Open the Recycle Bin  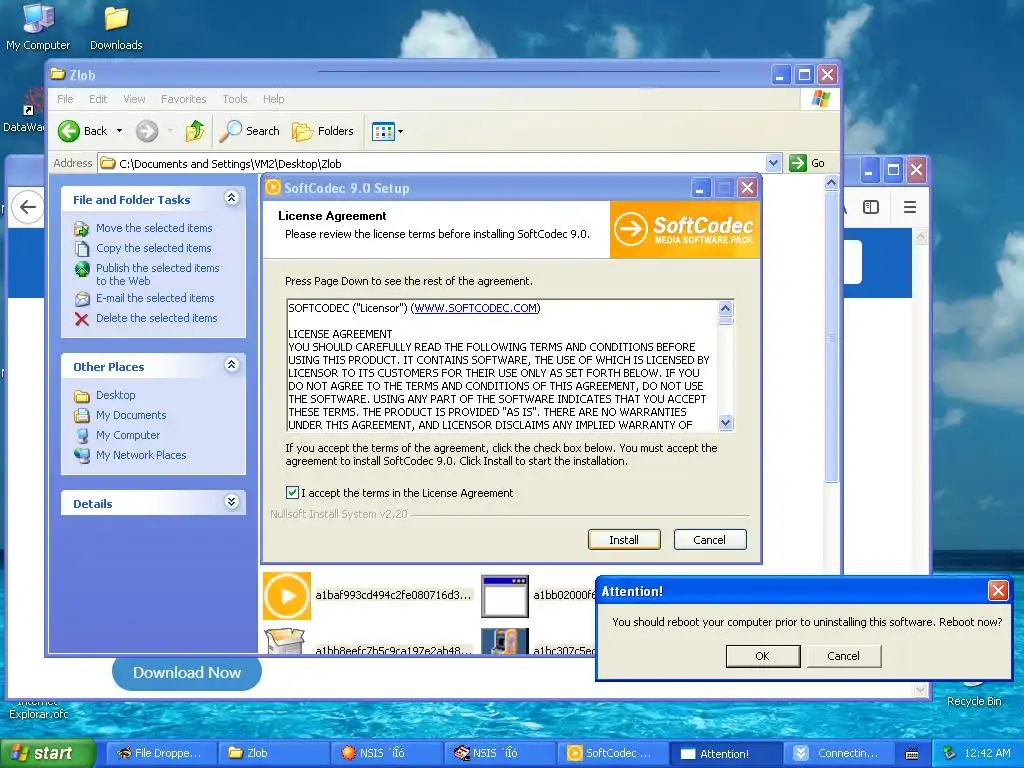(x=974, y=692)
